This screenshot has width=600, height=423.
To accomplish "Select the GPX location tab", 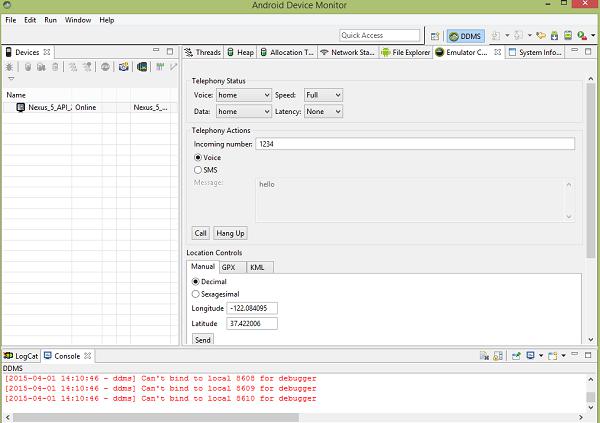I will 233,267.
